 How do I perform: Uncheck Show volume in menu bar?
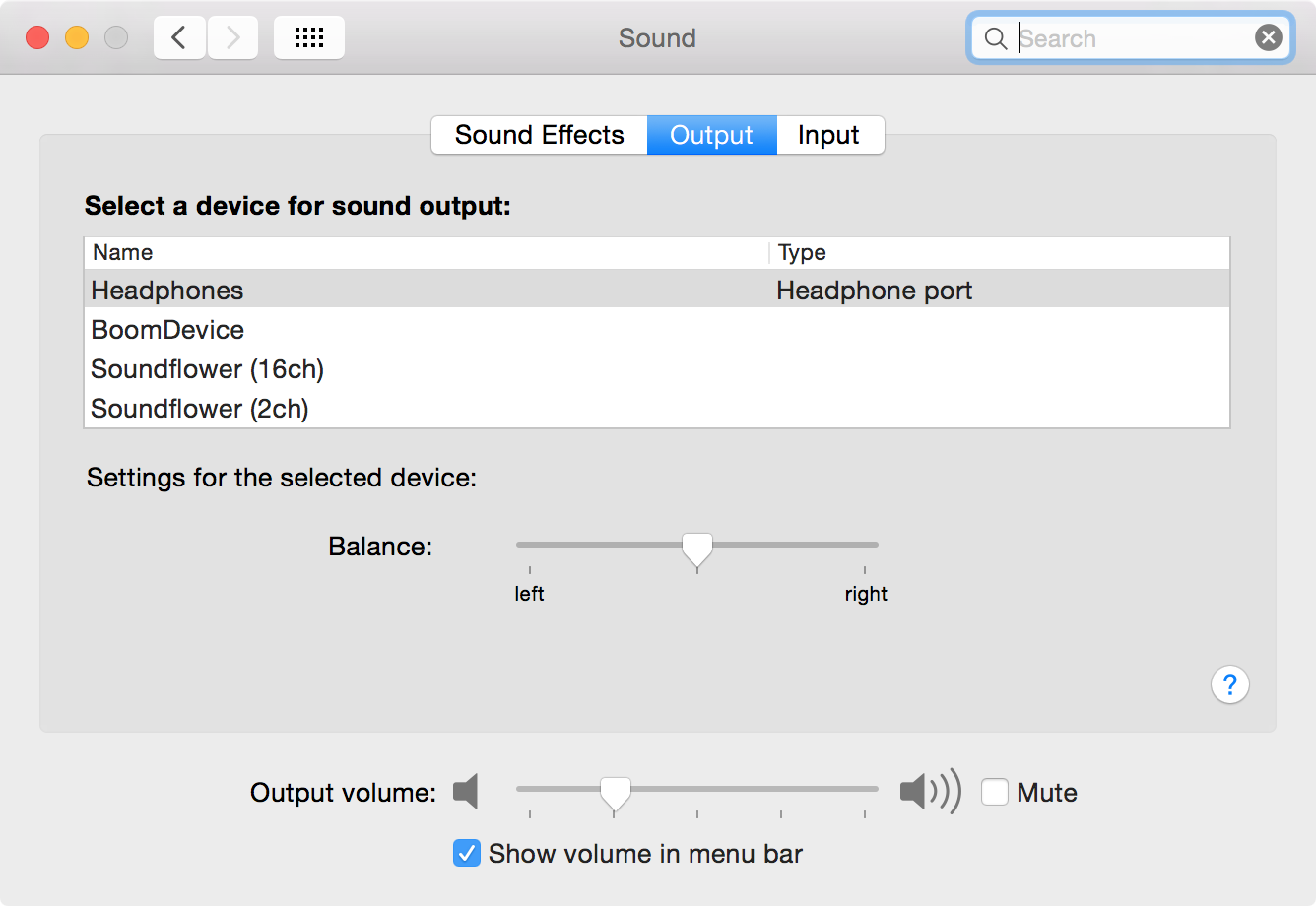point(466,853)
